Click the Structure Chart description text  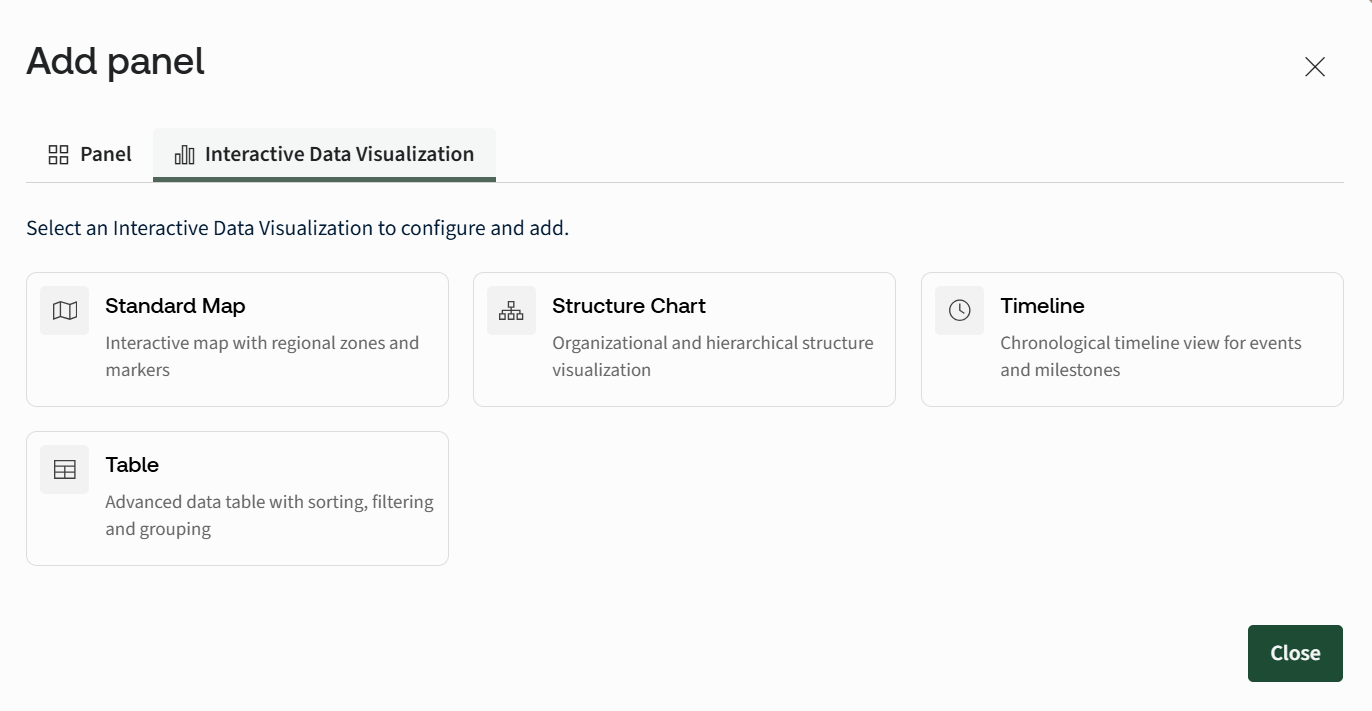pos(713,356)
